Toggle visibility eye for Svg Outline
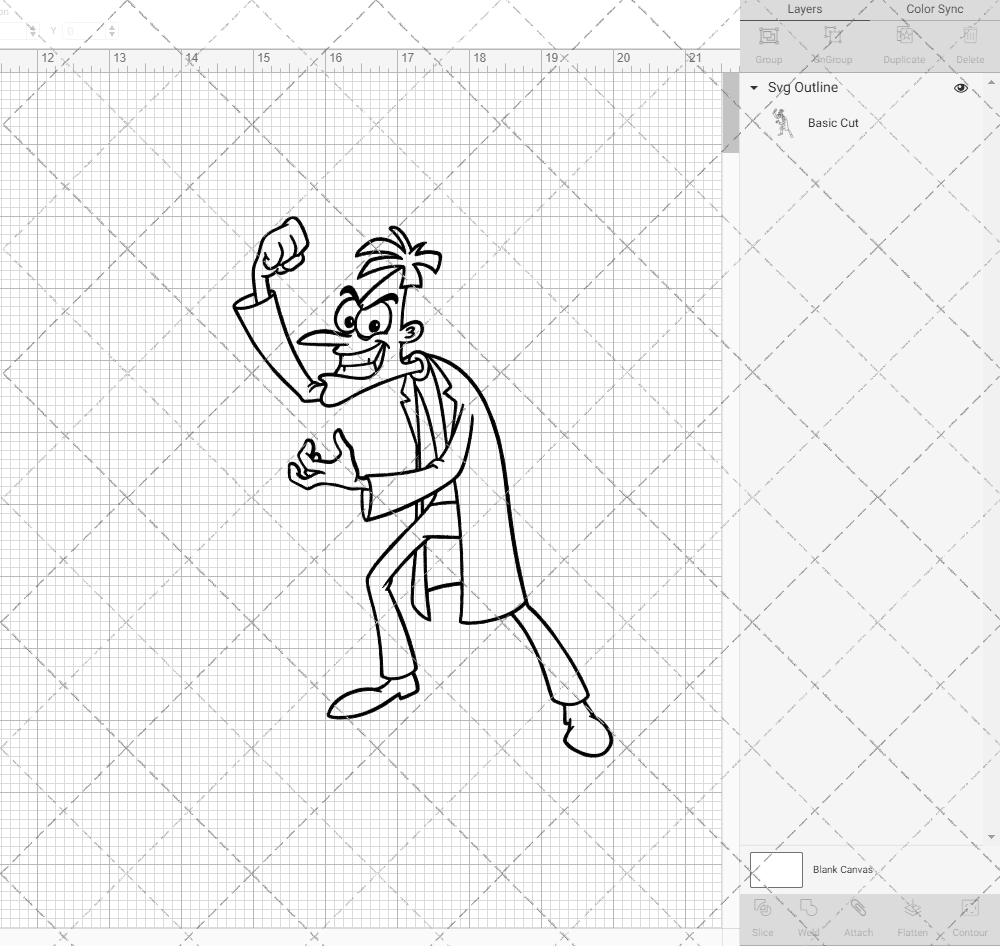This screenshot has height=946, width=1000. (x=960, y=88)
